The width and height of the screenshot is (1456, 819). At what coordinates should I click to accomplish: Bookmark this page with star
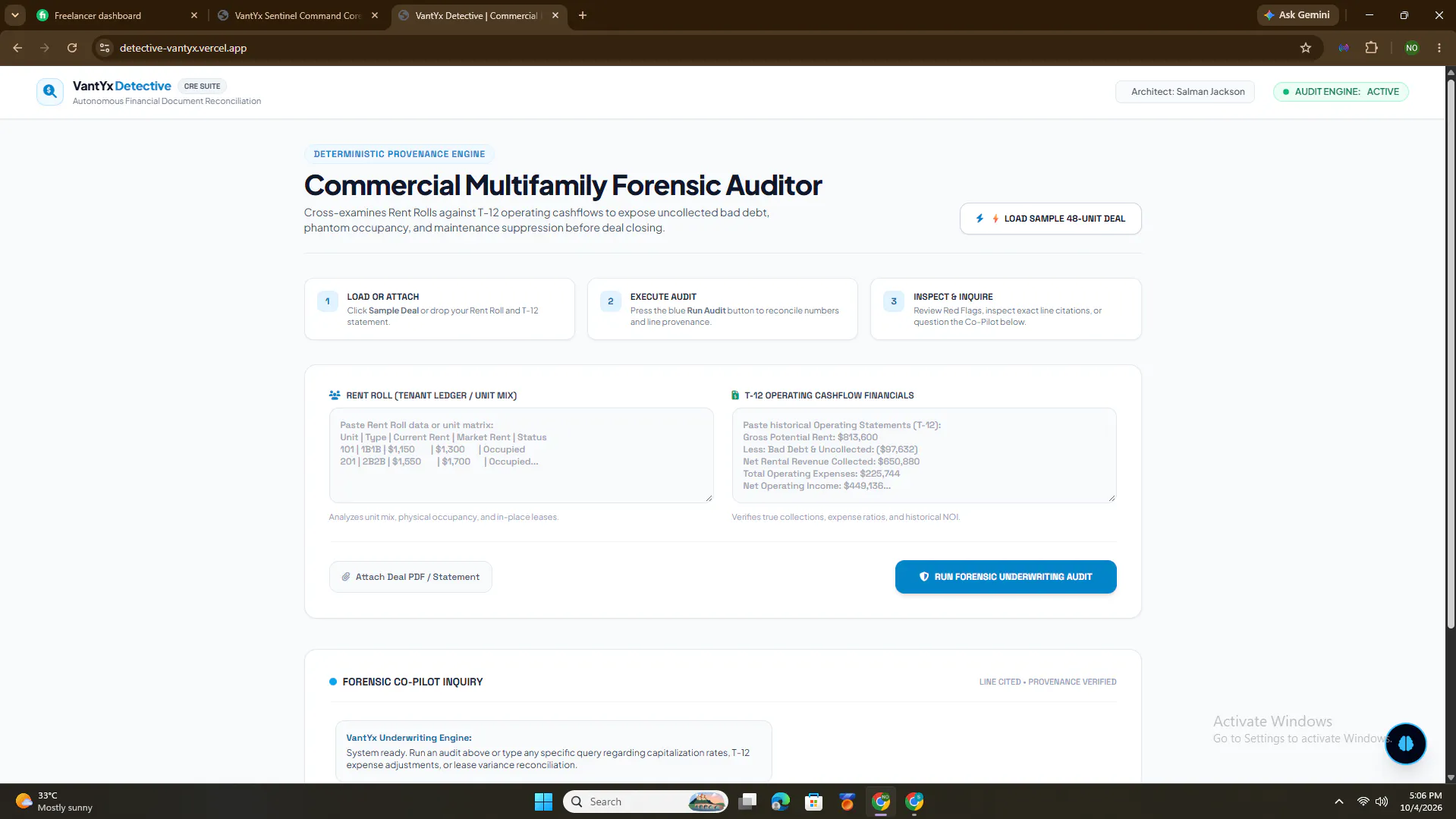point(1306,48)
